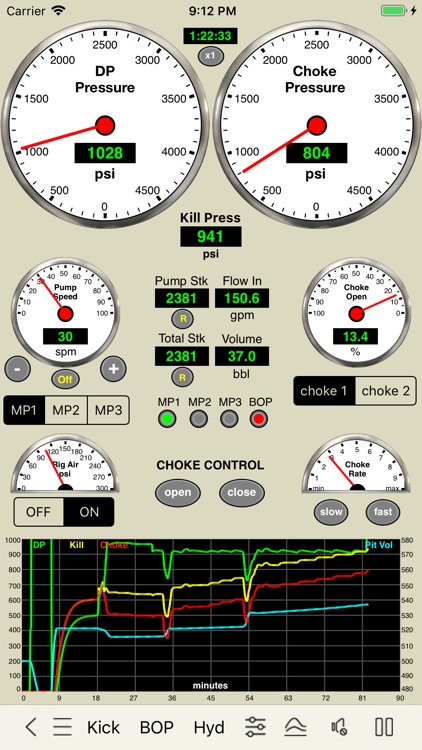The image size is (422, 750).
Task: Tap the Flow In 150.6 value
Action: click(242, 298)
